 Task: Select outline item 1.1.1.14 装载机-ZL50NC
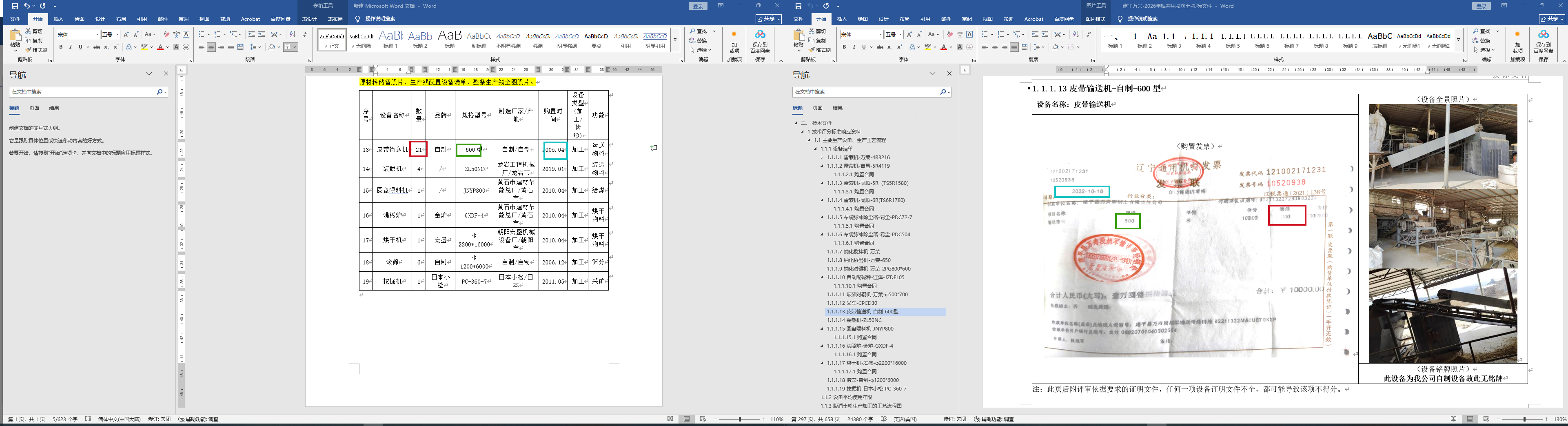[x=854, y=320]
